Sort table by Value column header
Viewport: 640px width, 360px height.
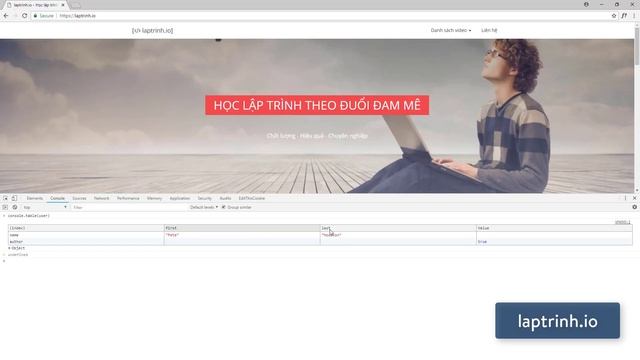pyautogui.click(x=554, y=228)
